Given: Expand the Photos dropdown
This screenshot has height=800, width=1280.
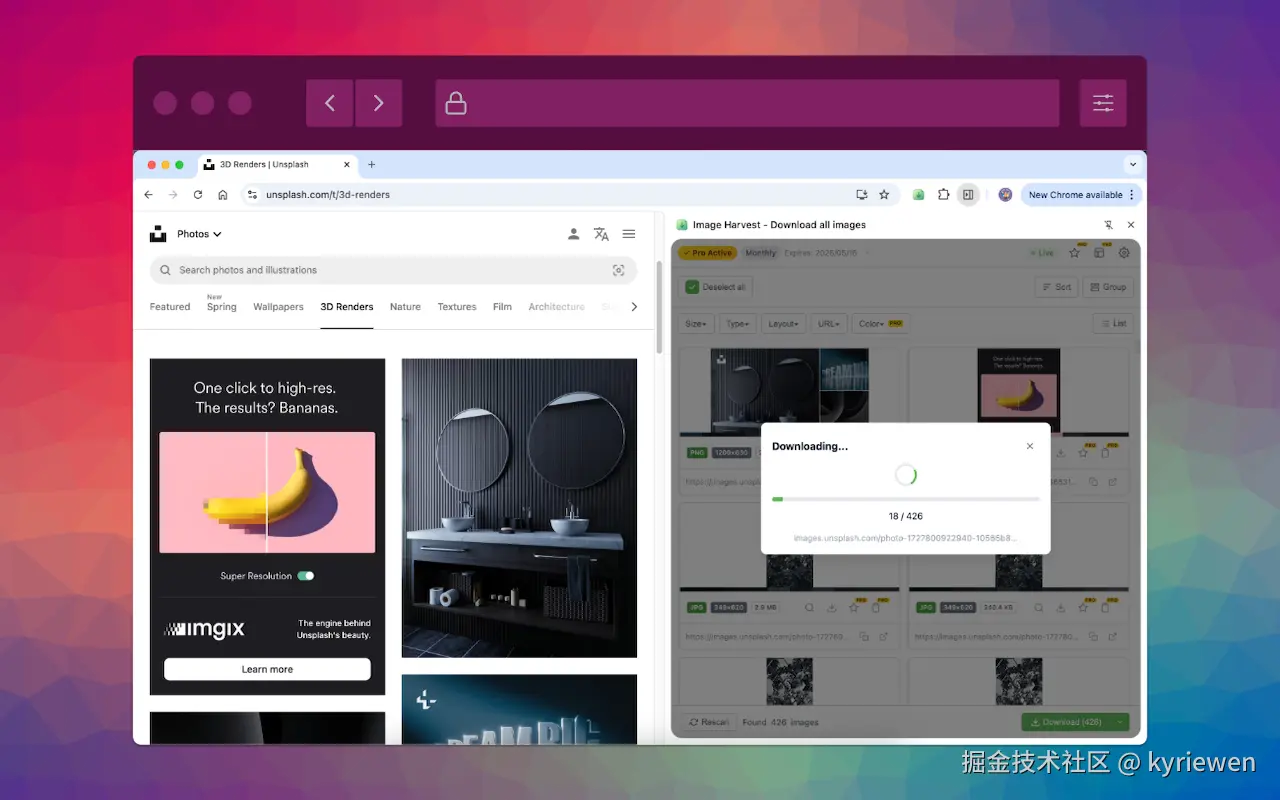Looking at the screenshot, I should [x=199, y=234].
